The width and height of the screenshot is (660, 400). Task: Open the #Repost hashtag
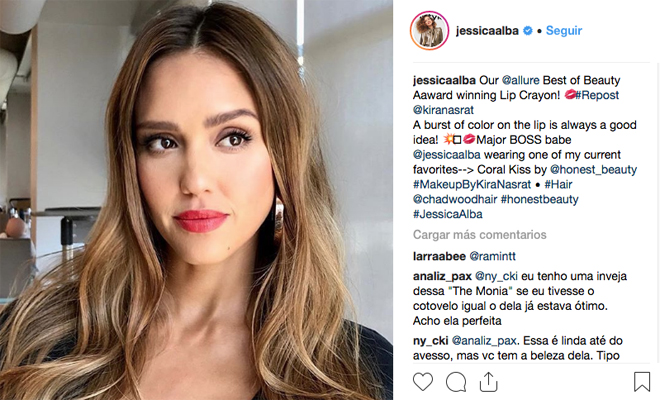click(597, 95)
